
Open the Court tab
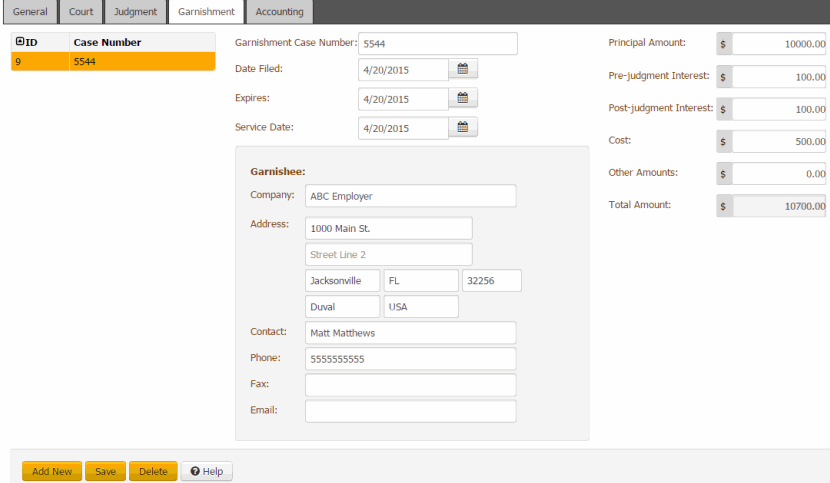pyautogui.click(x=81, y=12)
